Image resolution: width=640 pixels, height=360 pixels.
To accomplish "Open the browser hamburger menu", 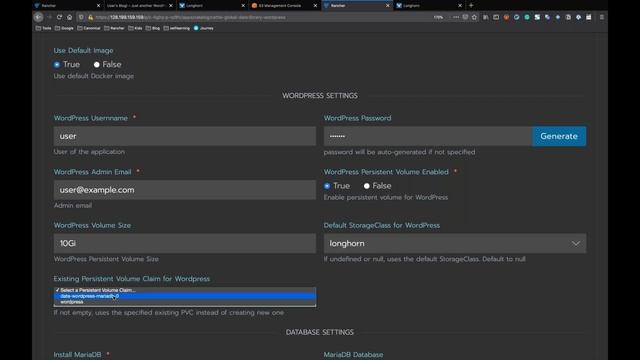I will pyautogui.click(x=602, y=17).
